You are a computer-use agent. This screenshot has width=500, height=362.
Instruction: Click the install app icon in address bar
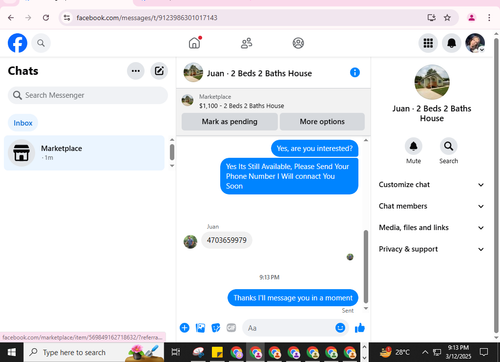click(431, 18)
